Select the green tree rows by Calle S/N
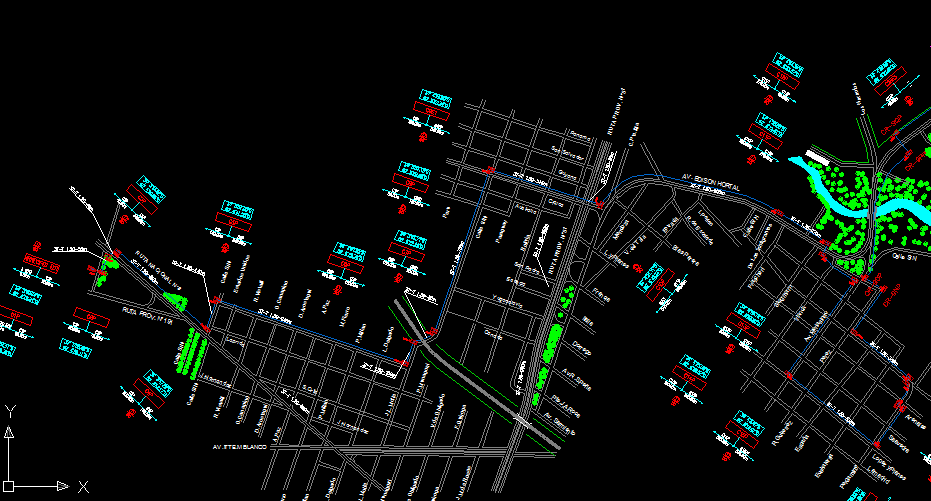931x501 pixels. (x=192, y=353)
